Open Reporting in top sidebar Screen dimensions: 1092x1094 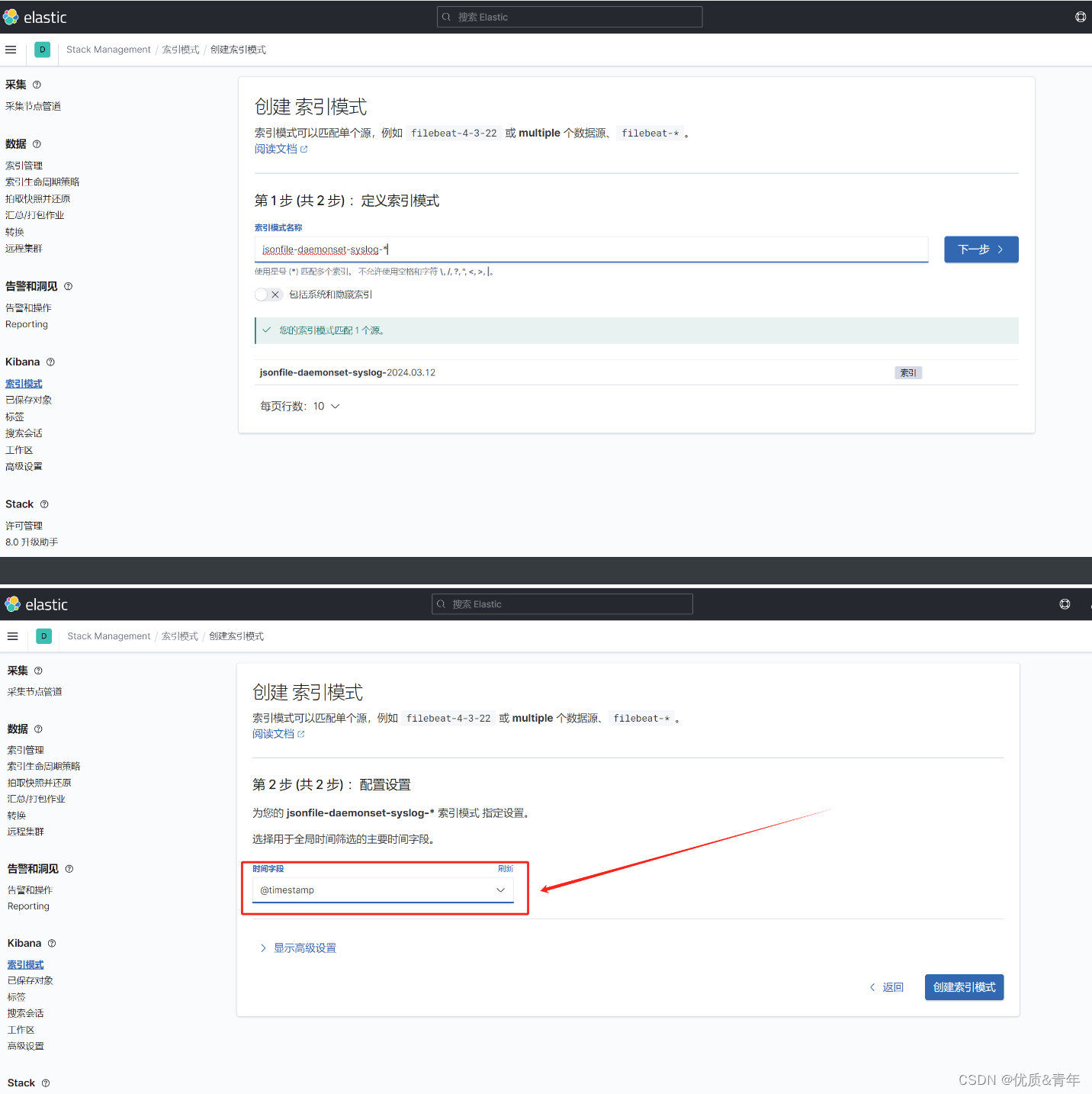click(x=27, y=324)
